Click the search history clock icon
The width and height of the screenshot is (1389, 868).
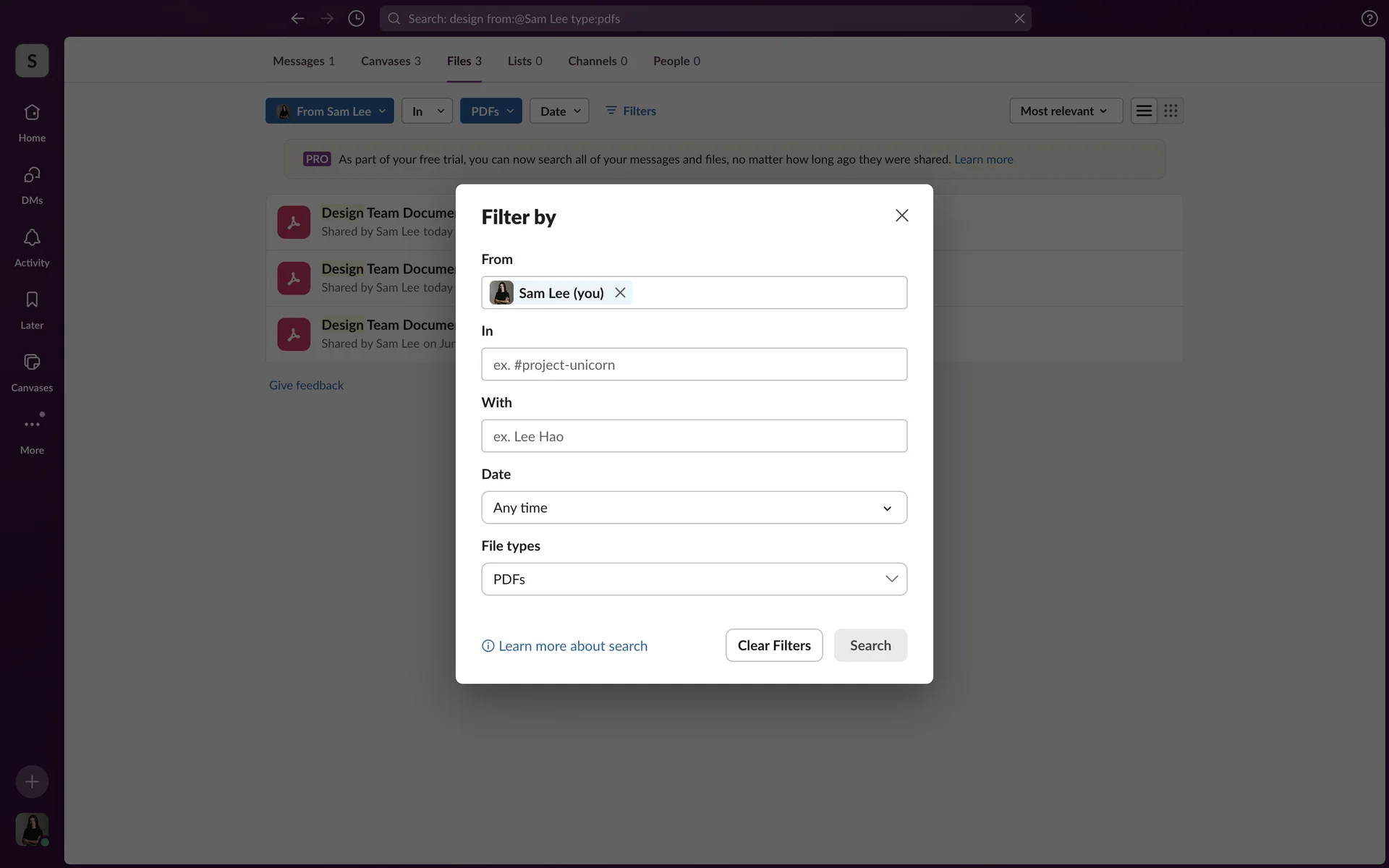pos(356,19)
